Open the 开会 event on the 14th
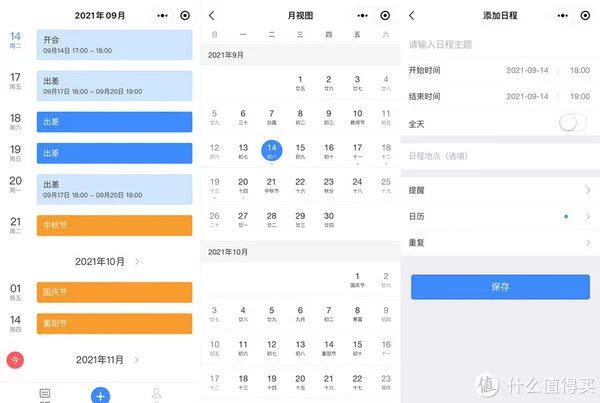Screen dimensions: 600x403 114,45
